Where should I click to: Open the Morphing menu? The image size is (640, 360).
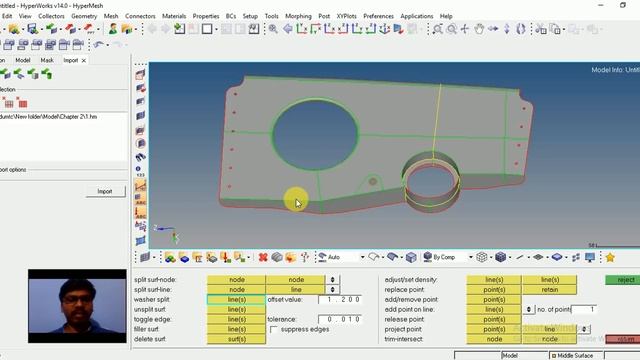[x=298, y=16]
